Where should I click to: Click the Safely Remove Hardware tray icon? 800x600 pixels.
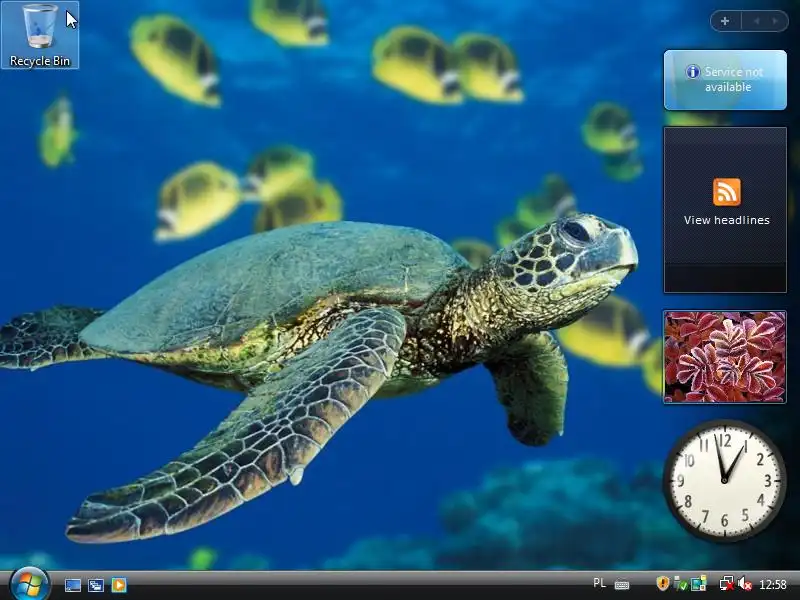point(680,584)
